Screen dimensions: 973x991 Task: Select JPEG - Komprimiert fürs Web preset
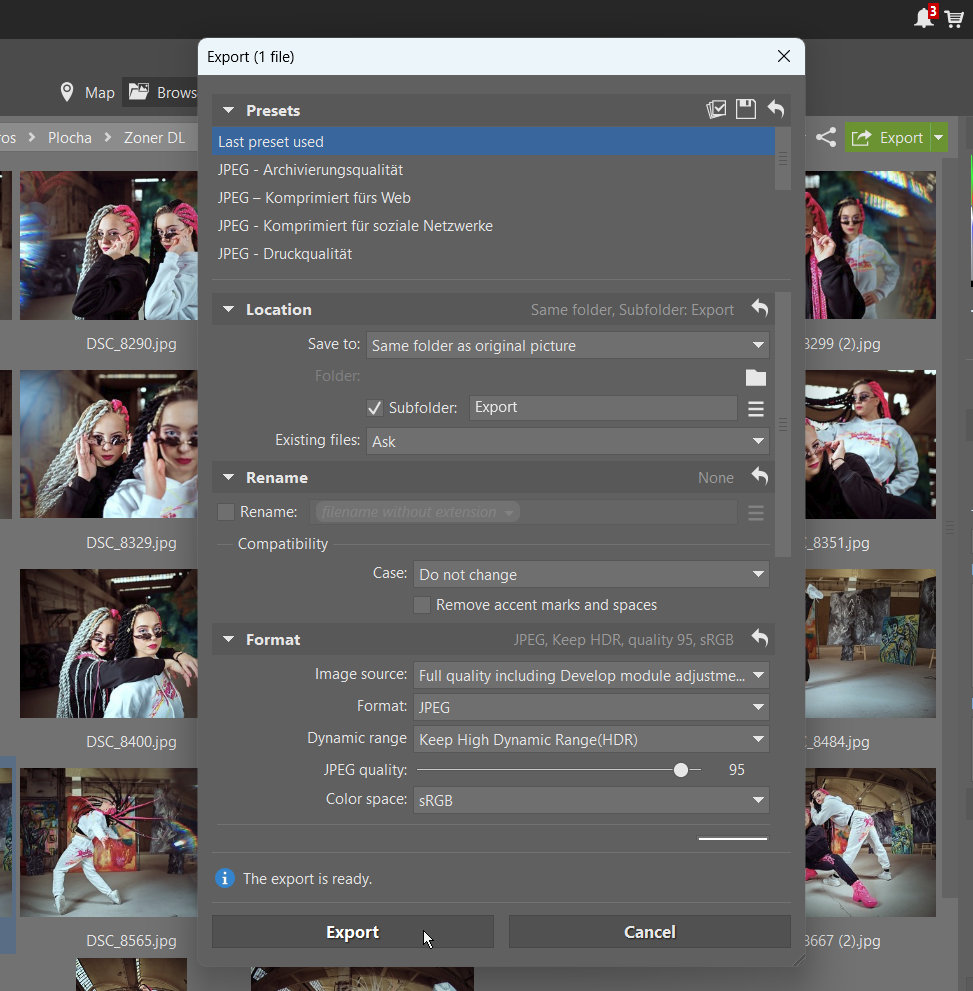click(x=314, y=198)
